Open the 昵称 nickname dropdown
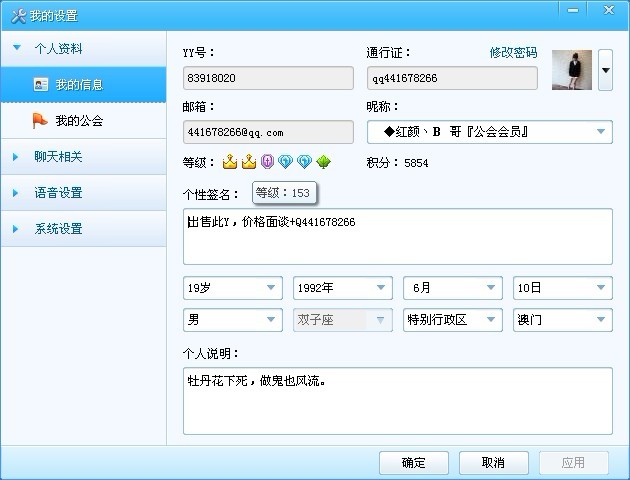 [x=490, y=132]
